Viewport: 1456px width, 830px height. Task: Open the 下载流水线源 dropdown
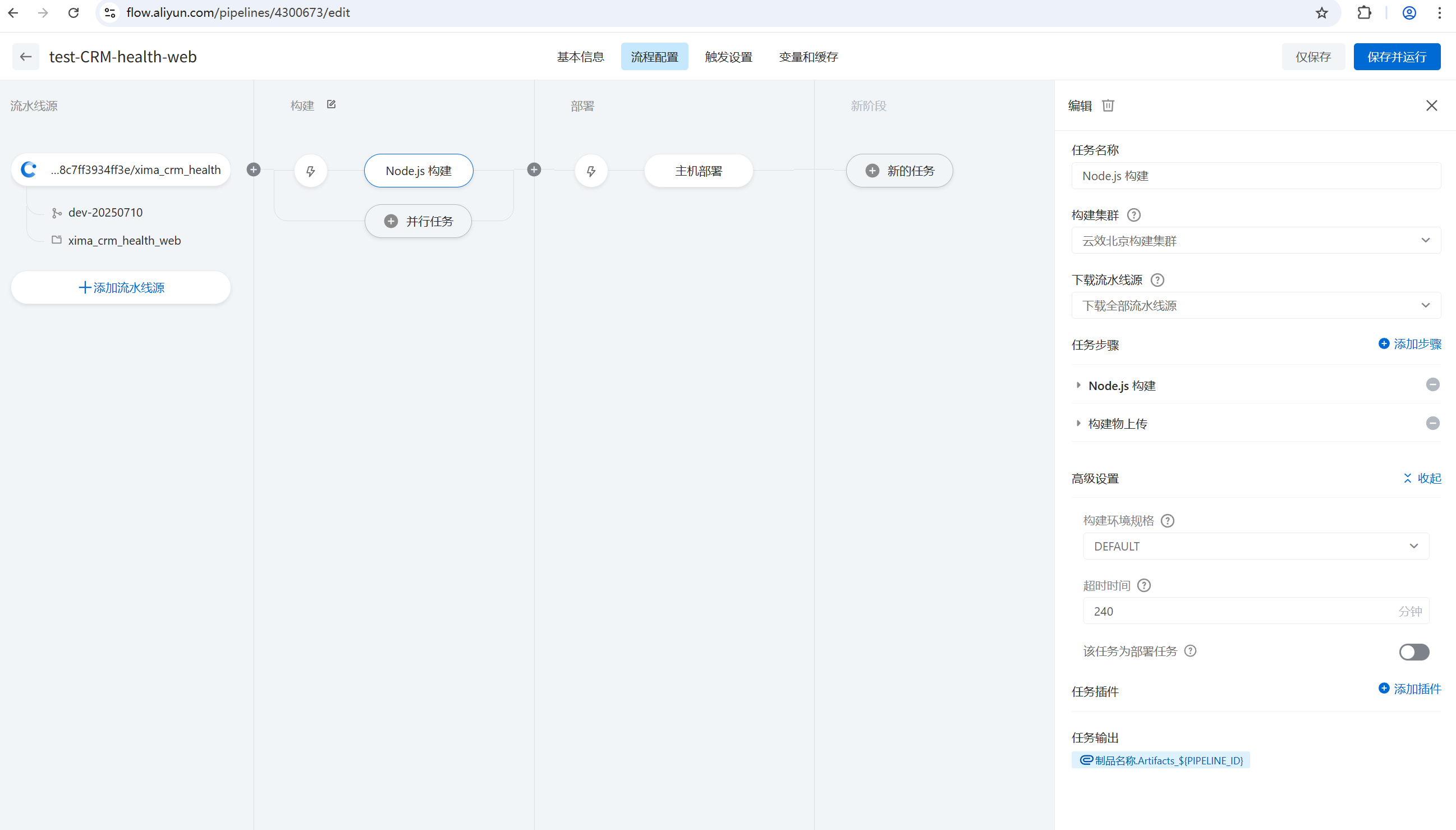click(x=1256, y=305)
